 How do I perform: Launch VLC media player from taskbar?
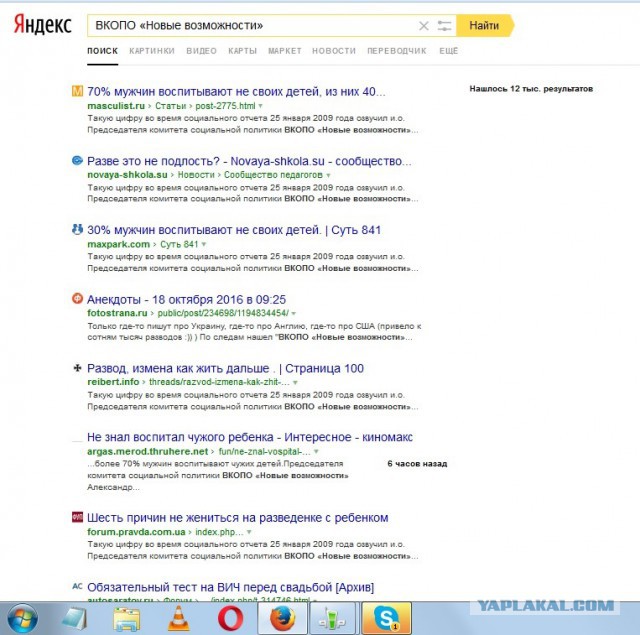[x=178, y=619]
